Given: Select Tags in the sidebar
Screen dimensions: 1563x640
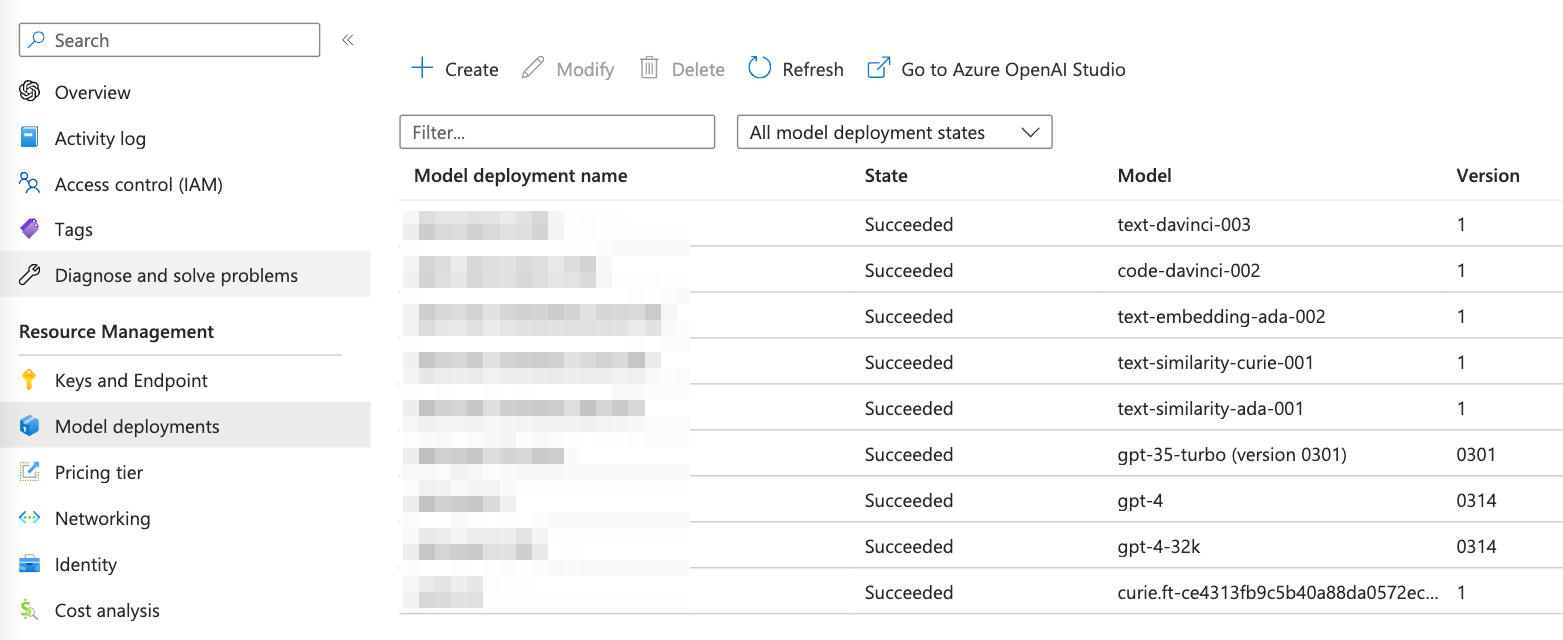Looking at the screenshot, I should coord(74,229).
